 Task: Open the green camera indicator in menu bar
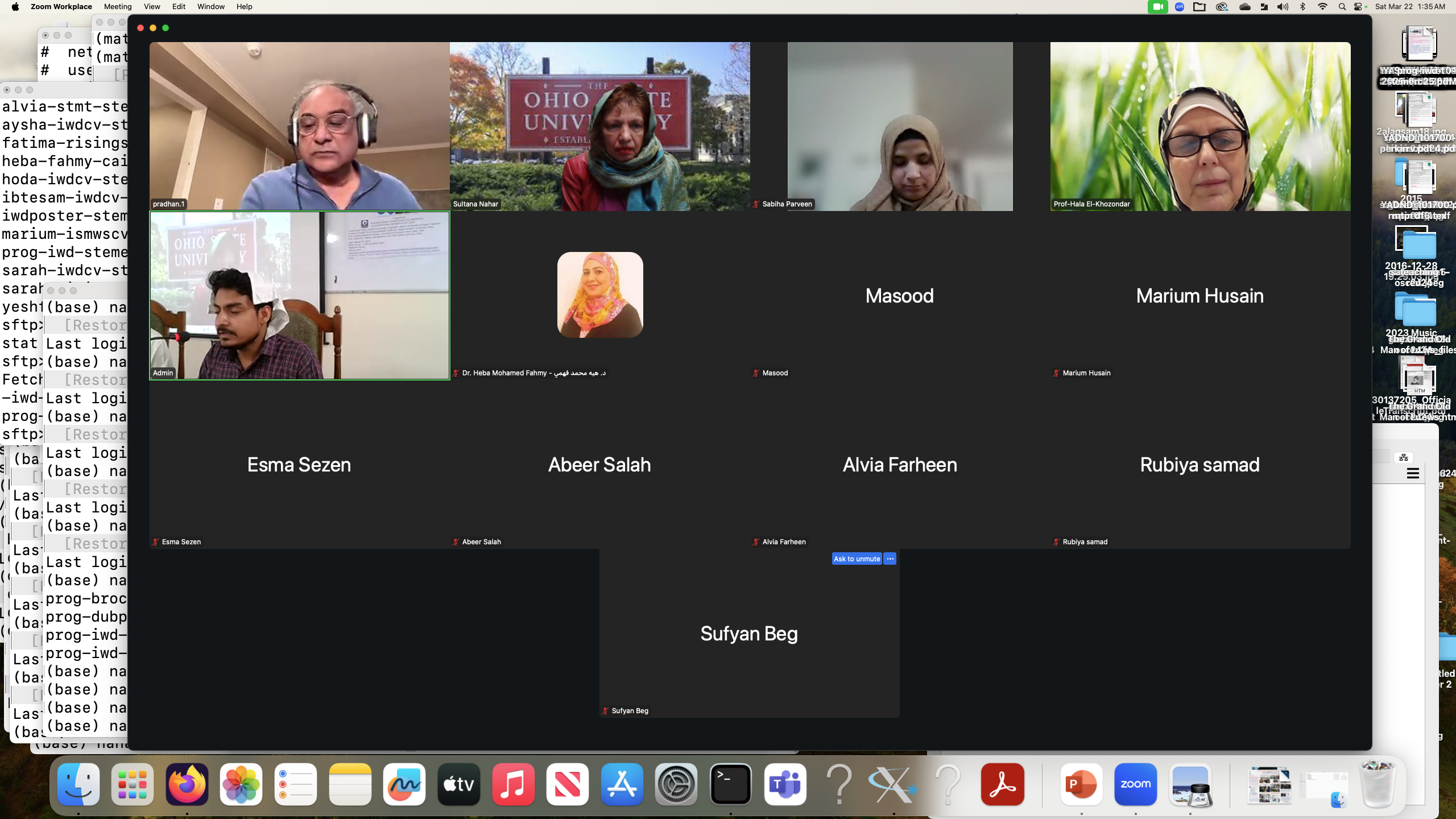click(x=1157, y=7)
